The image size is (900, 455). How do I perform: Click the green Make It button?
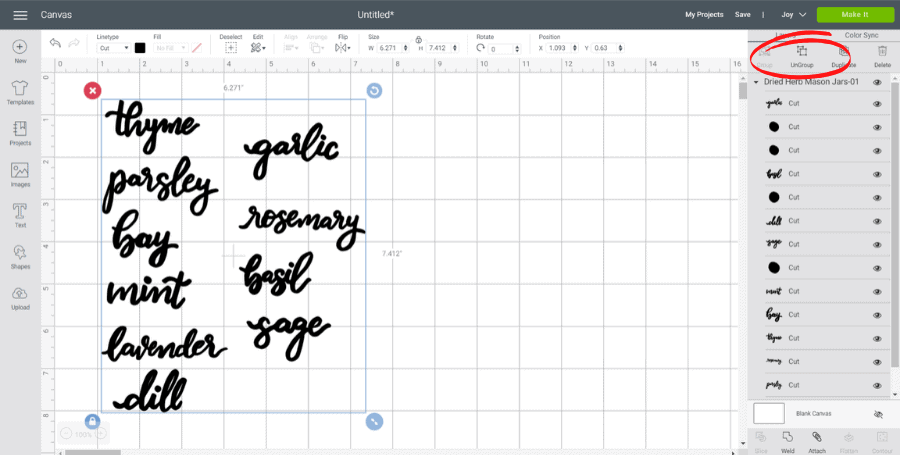855,15
